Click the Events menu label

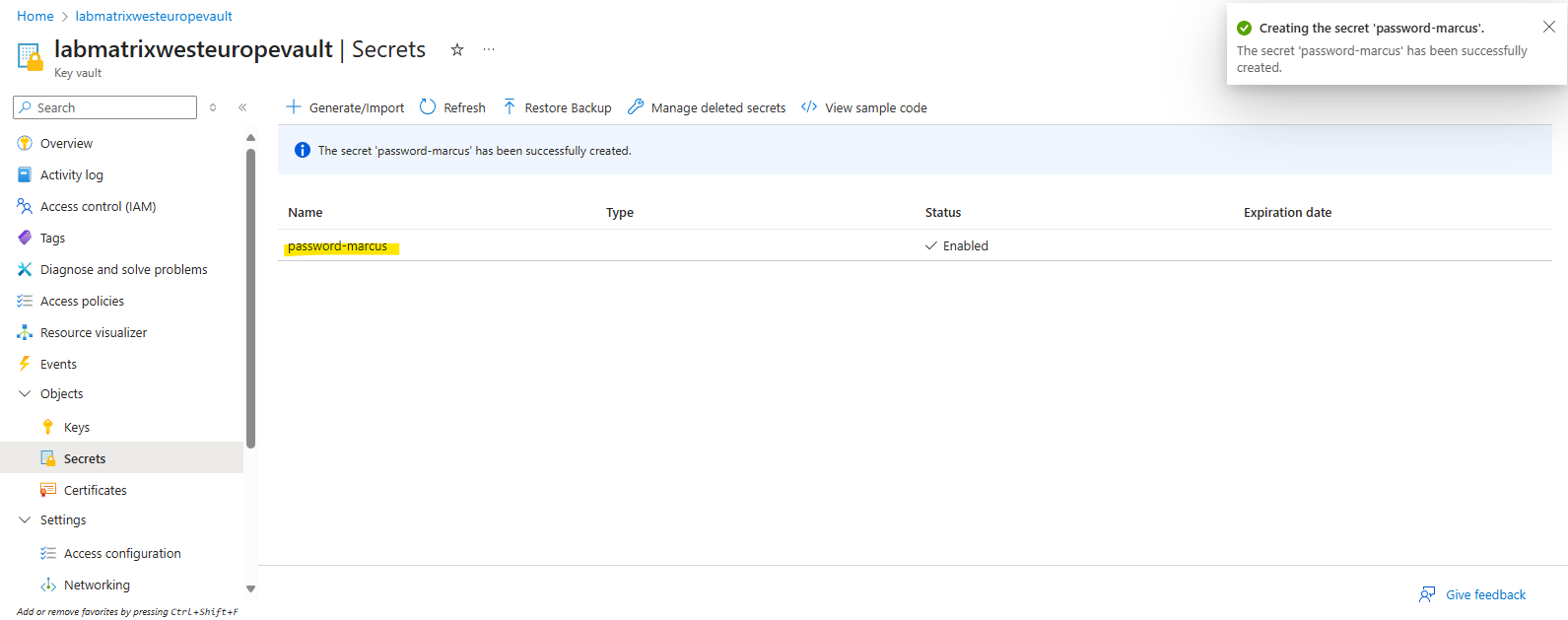tap(58, 364)
